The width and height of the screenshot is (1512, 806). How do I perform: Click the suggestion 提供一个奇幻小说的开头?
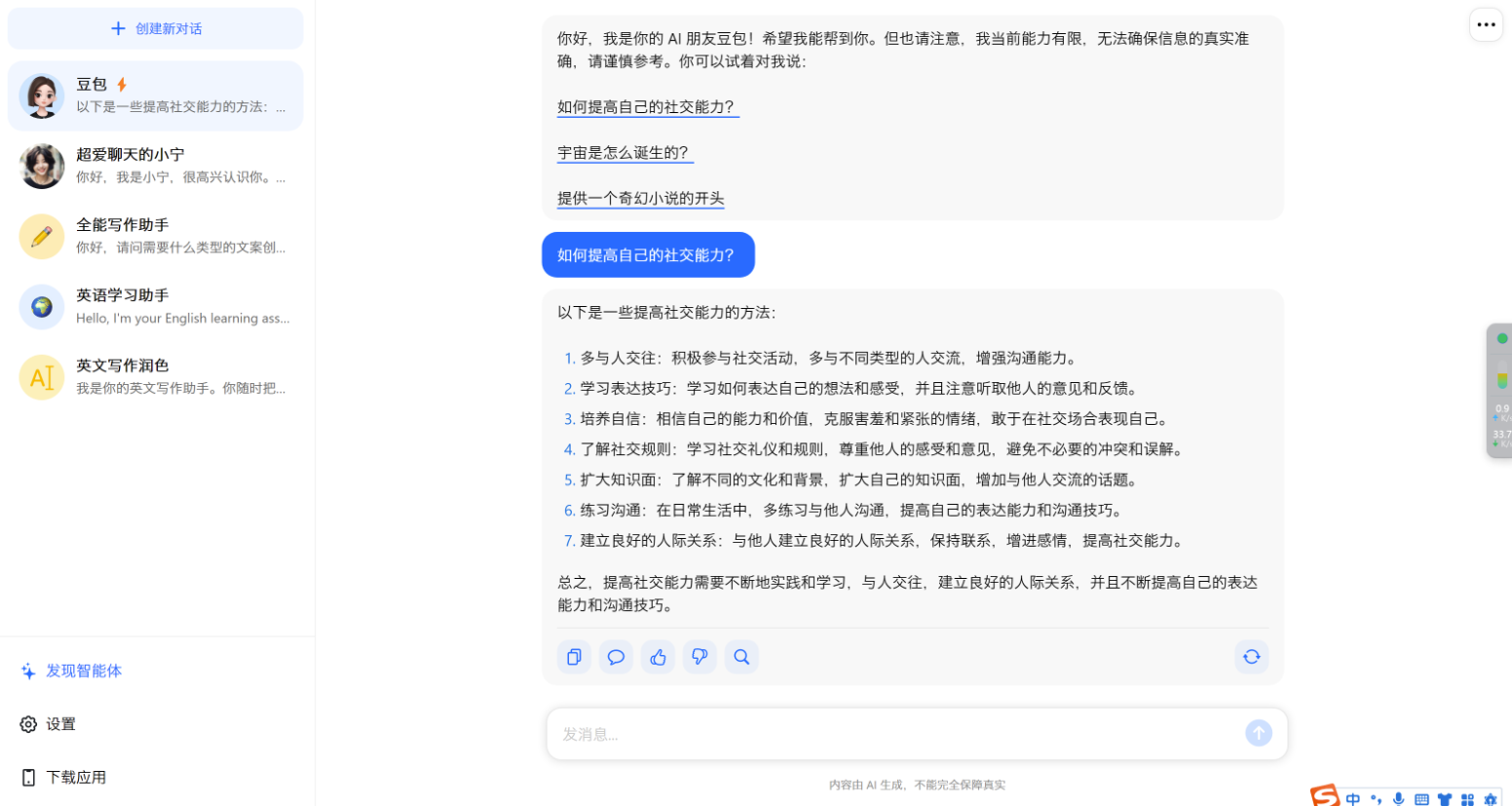pos(641,199)
